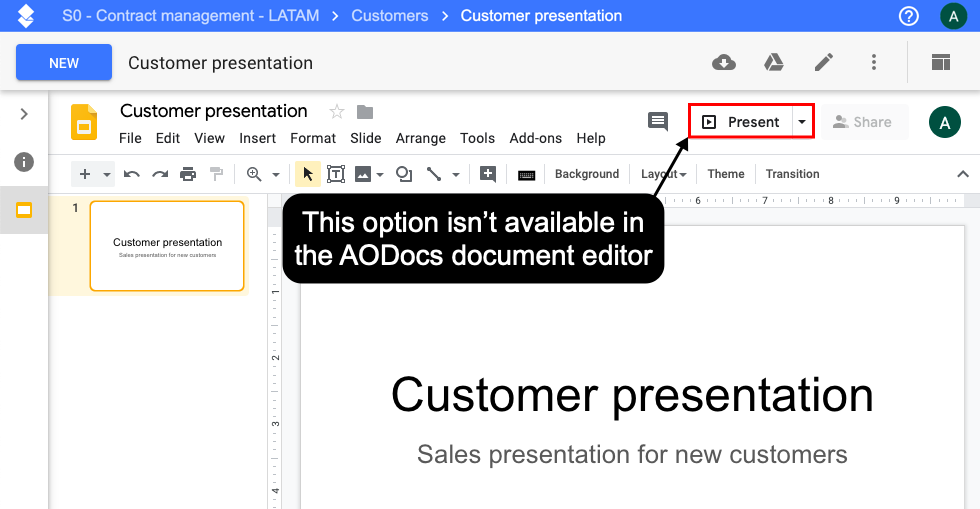
Task: Open in Google Drive icon
Action: click(x=774, y=62)
